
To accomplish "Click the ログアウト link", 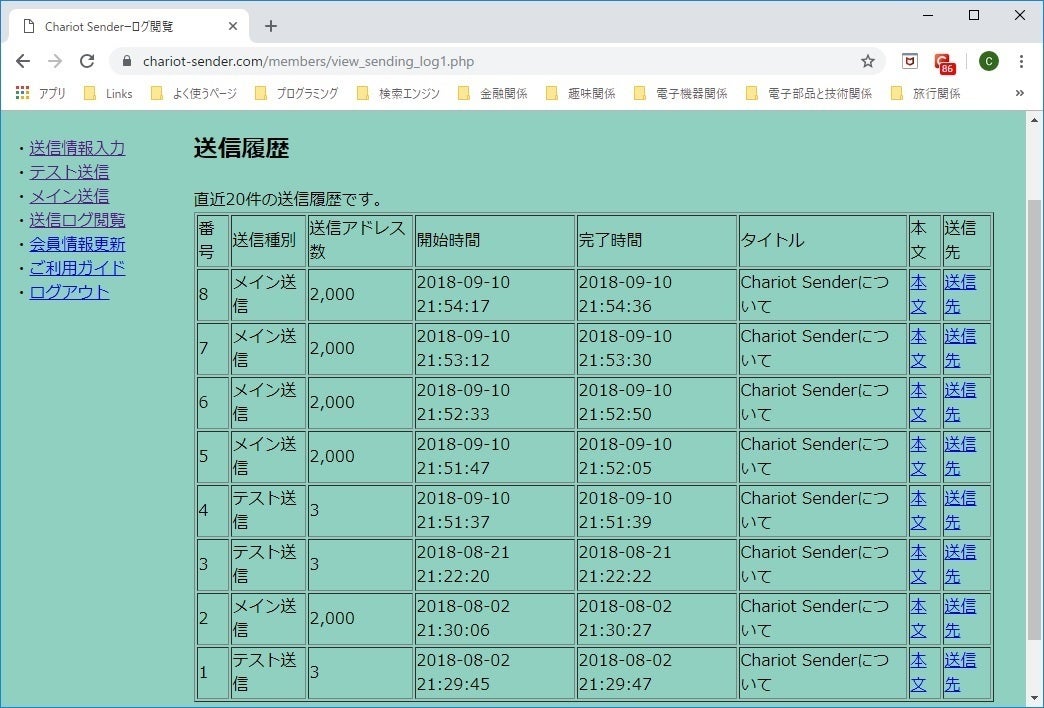I will point(69,292).
